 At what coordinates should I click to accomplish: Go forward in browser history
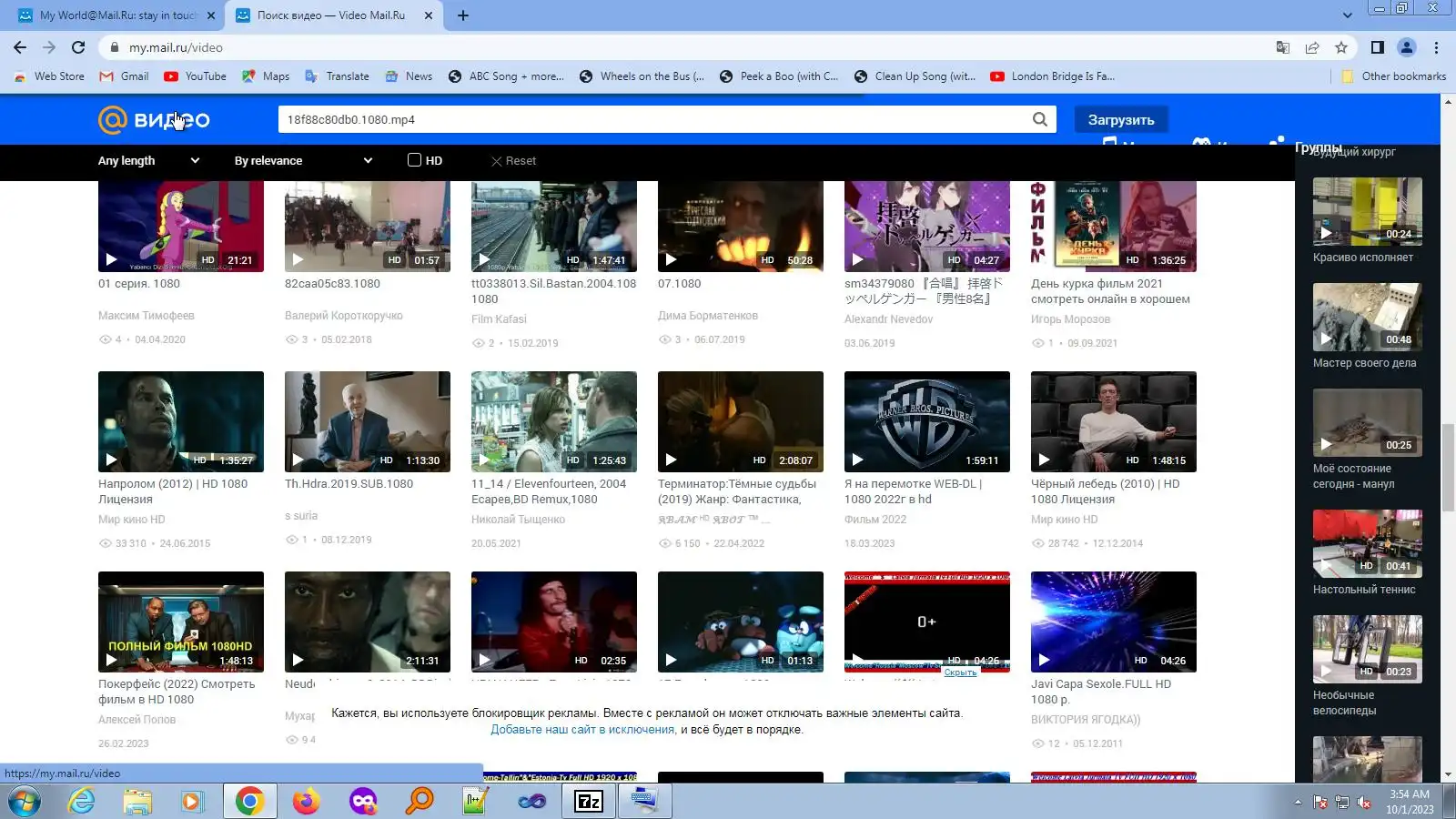49,47
